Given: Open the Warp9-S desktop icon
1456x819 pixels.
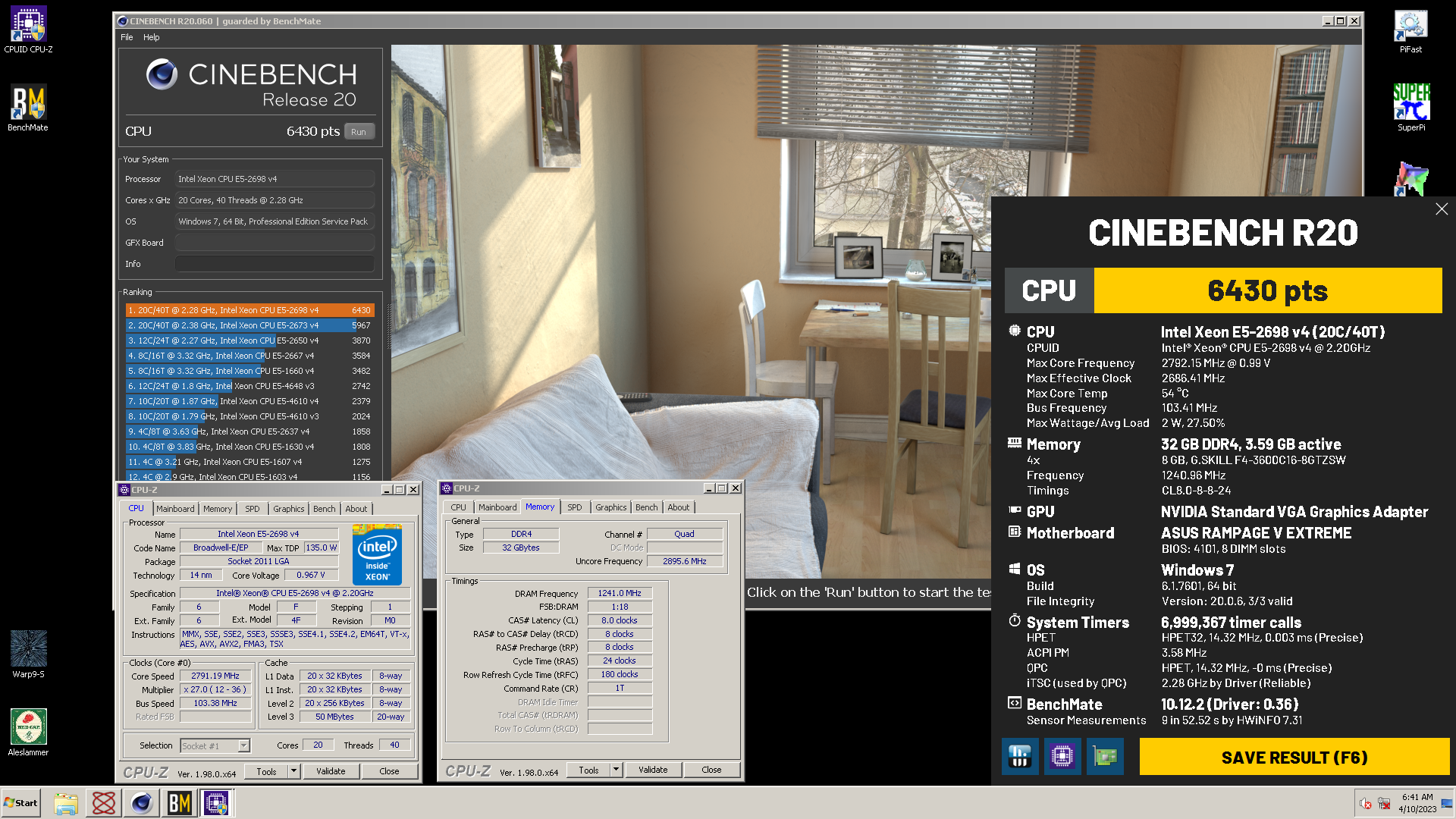Looking at the screenshot, I should (x=28, y=654).
